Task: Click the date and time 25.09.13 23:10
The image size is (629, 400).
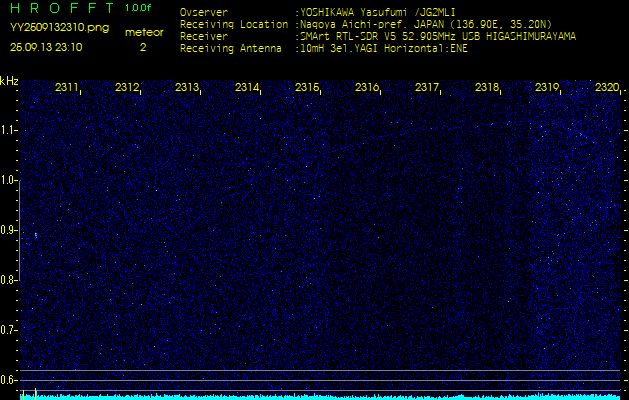Action: 47,47
